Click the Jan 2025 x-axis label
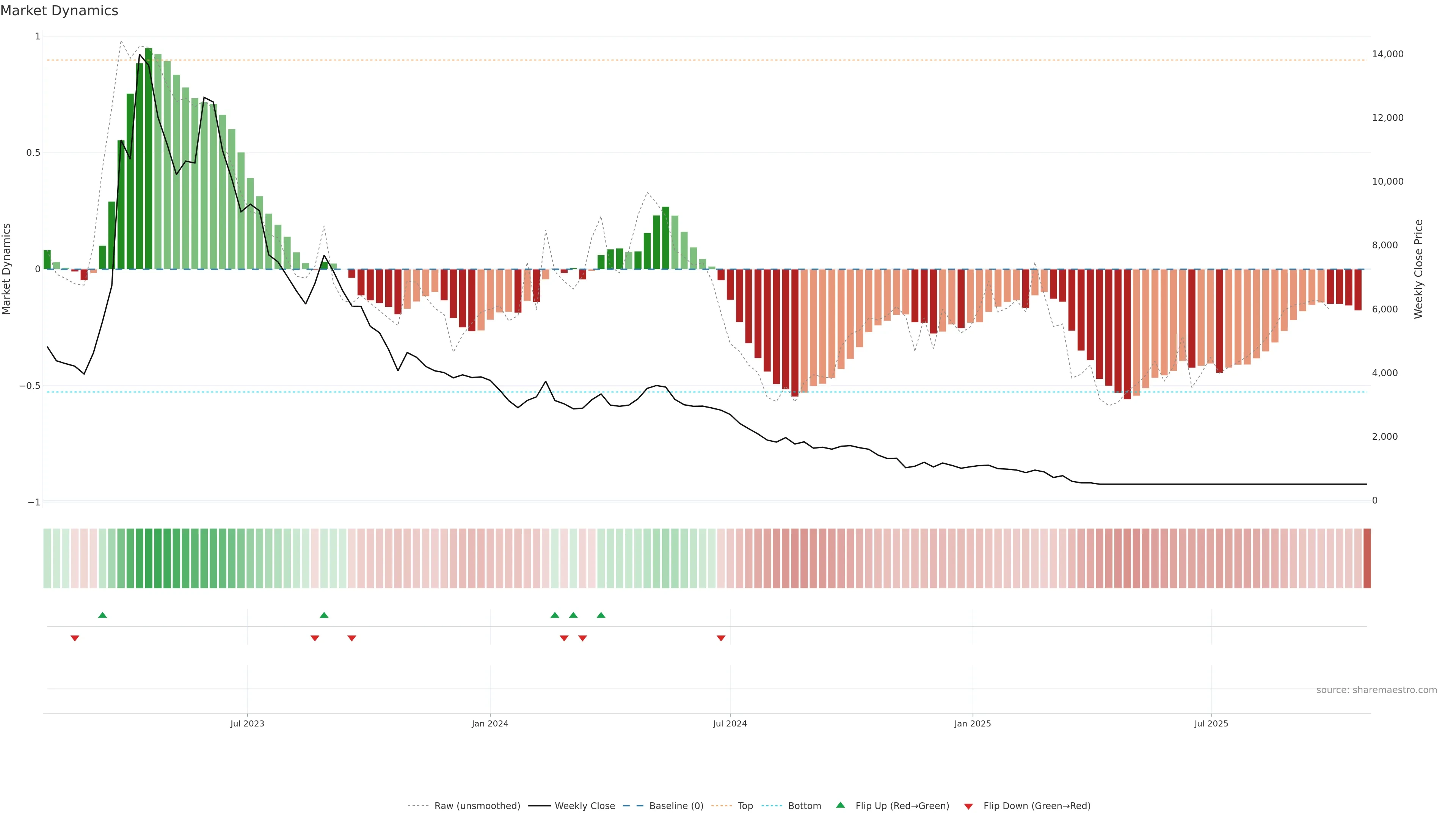Viewport: 1456px width, 819px height. coord(972,723)
